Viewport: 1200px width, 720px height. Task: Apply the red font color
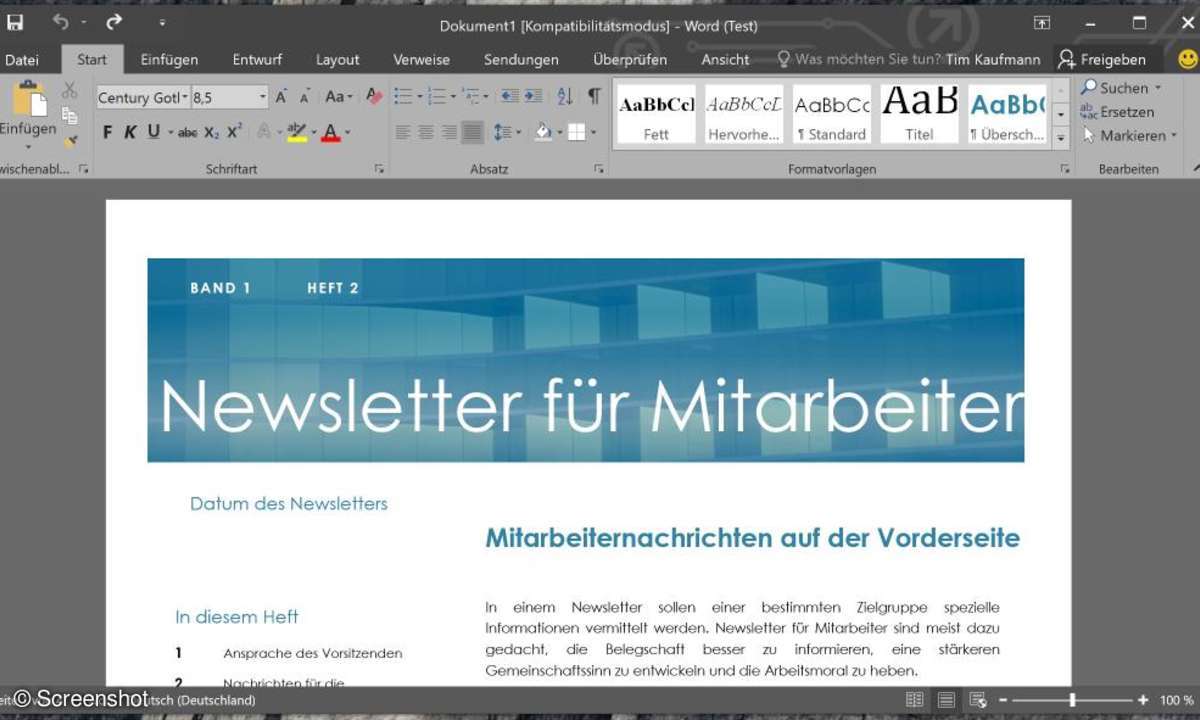coord(331,132)
